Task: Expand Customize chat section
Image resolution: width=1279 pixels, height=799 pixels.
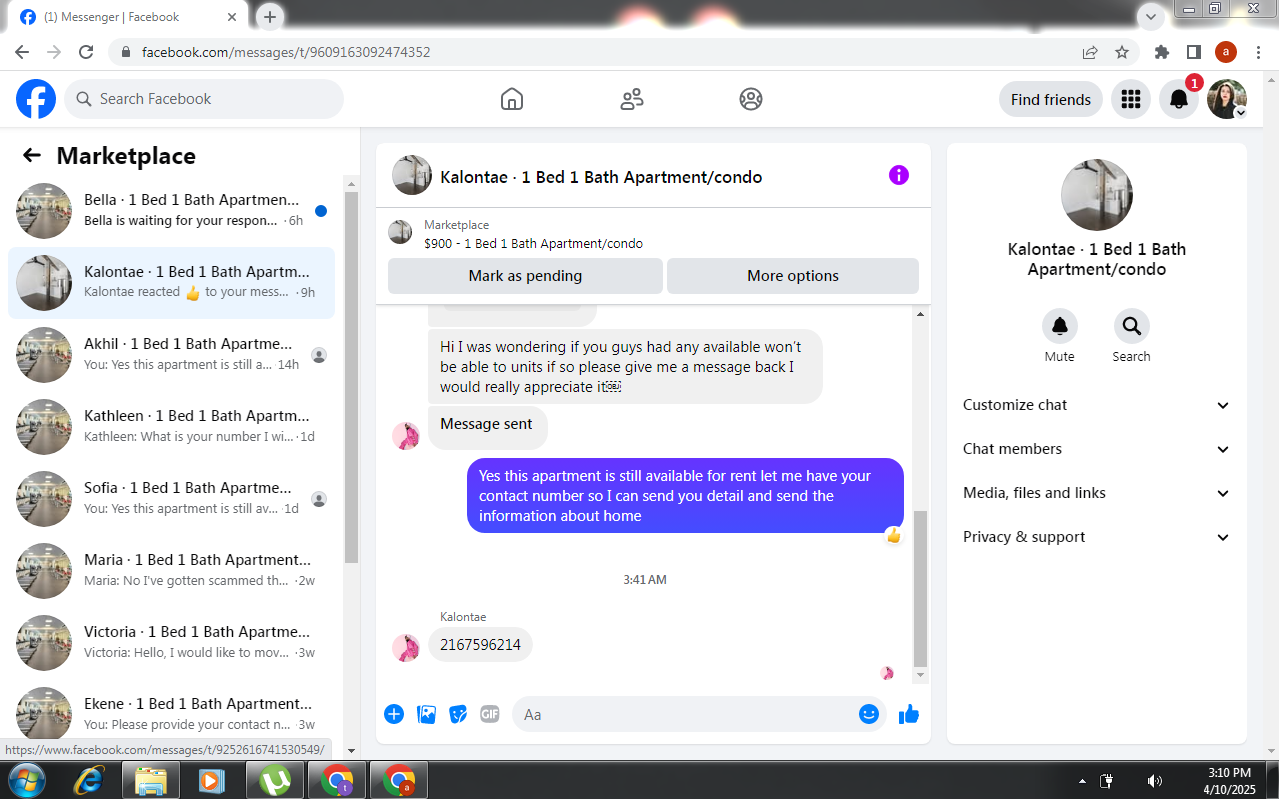Action: click(1097, 405)
